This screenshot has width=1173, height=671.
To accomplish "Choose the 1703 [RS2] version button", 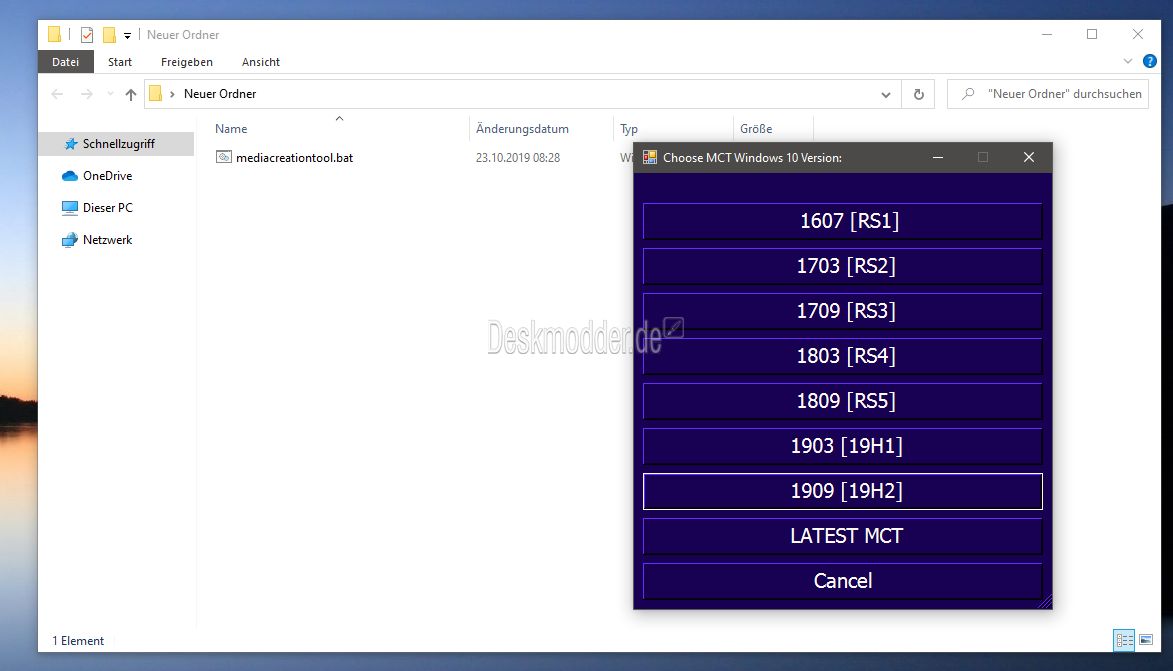I will tap(842, 266).
